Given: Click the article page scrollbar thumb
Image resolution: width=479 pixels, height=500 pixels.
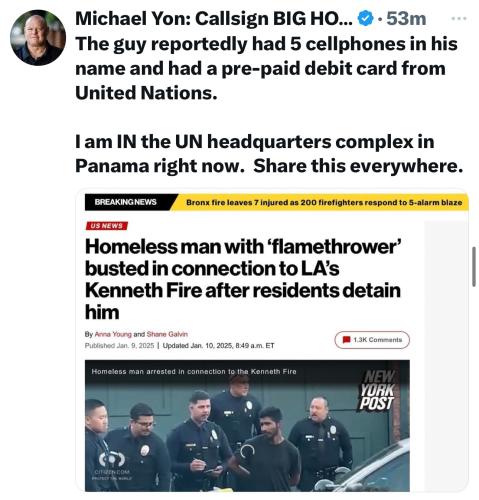Looking at the screenshot, I should coord(474,266).
